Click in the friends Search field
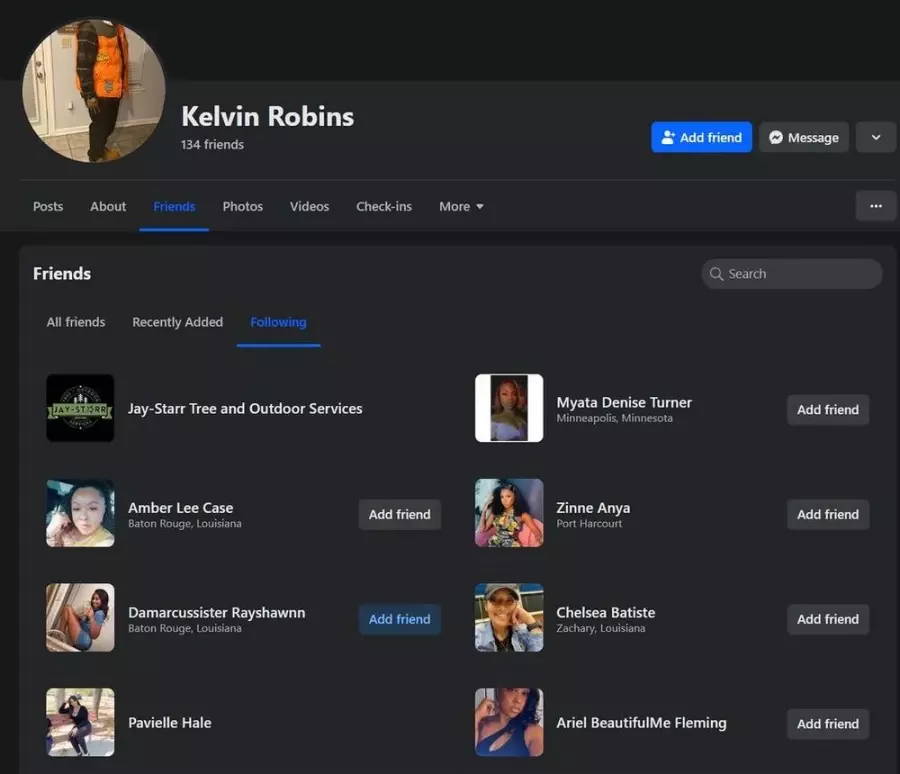Screen dimensions: 900x774 [x=800, y=274]
